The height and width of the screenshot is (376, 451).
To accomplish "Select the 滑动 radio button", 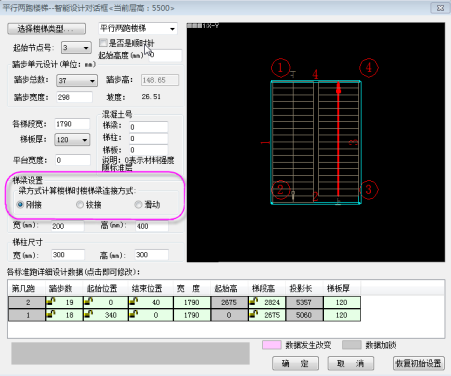I will coord(138,204).
